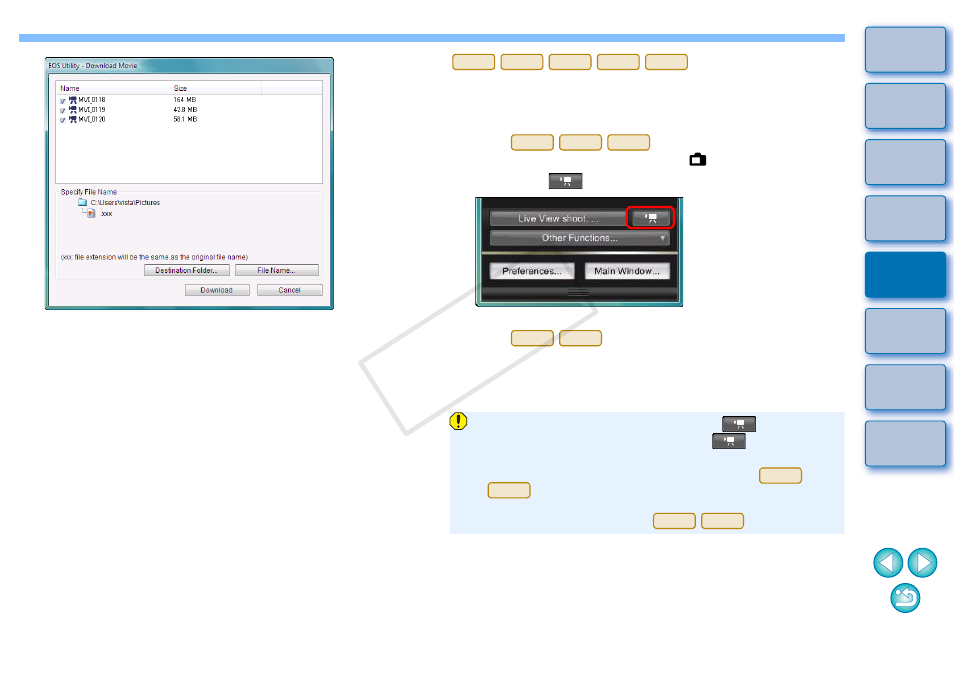Click the black camera icon in the instructions
This screenshot has width=954, height=674.
[698, 159]
